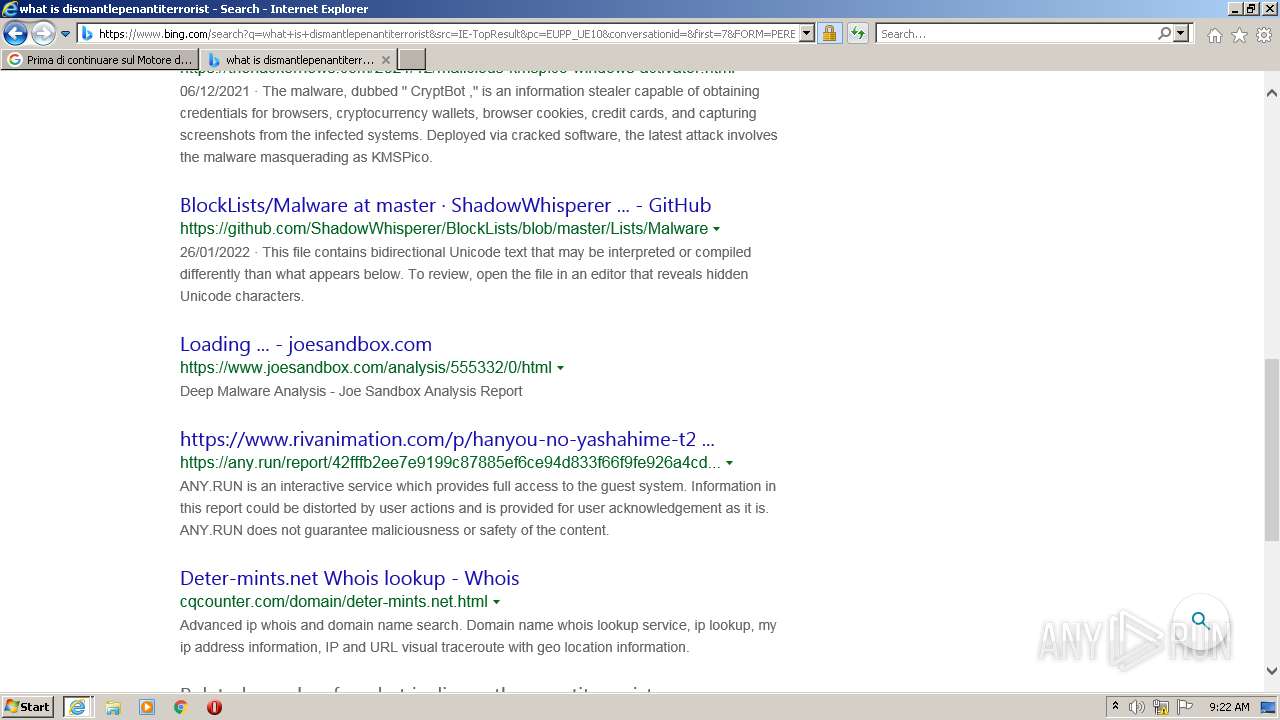The height and width of the screenshot is (720, 1280).
Task: Expand the cqcounter.com URL caret
Action: coord(496,602)
